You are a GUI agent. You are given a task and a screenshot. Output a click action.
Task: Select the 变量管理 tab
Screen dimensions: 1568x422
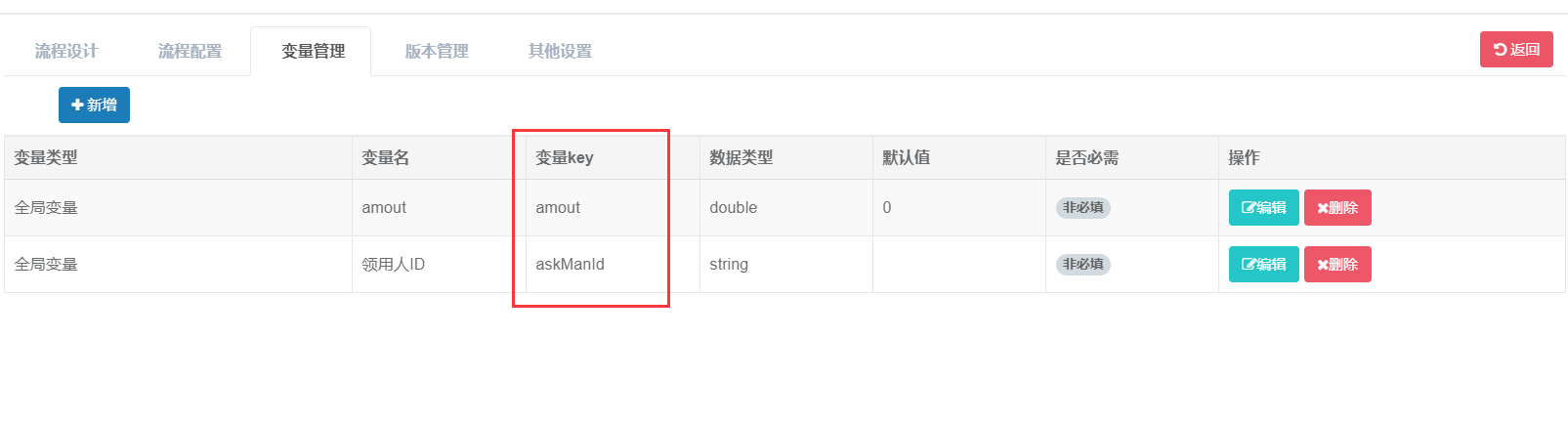[313, 51]
